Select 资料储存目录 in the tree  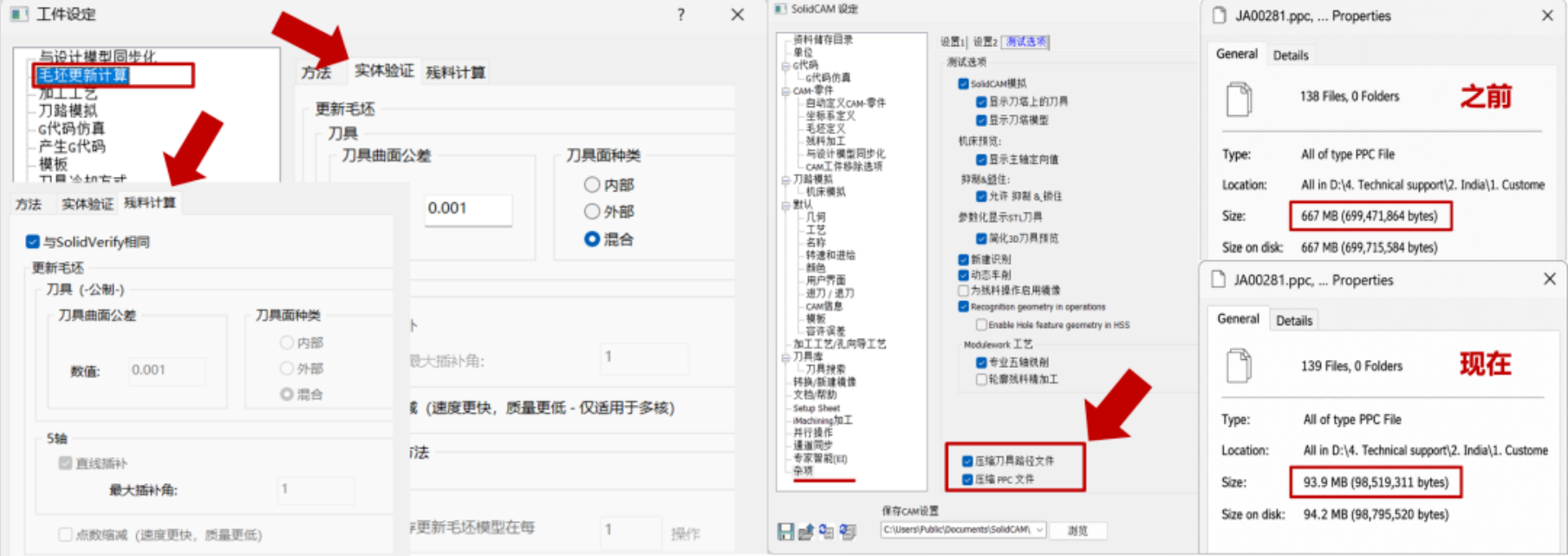pyautogui.click(x=823, y=39)
